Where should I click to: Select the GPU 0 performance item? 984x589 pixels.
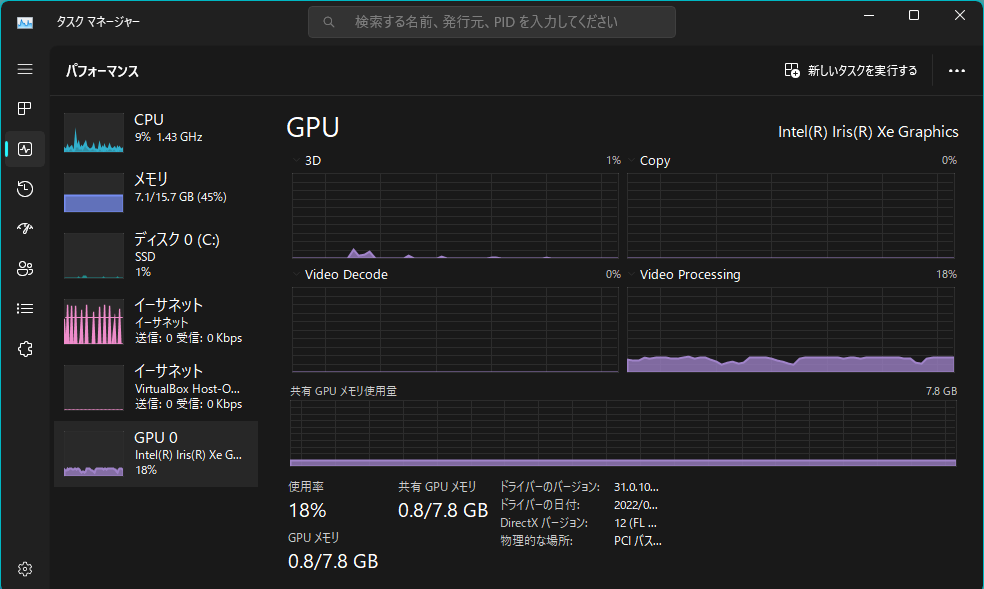[x=156, y=454]
